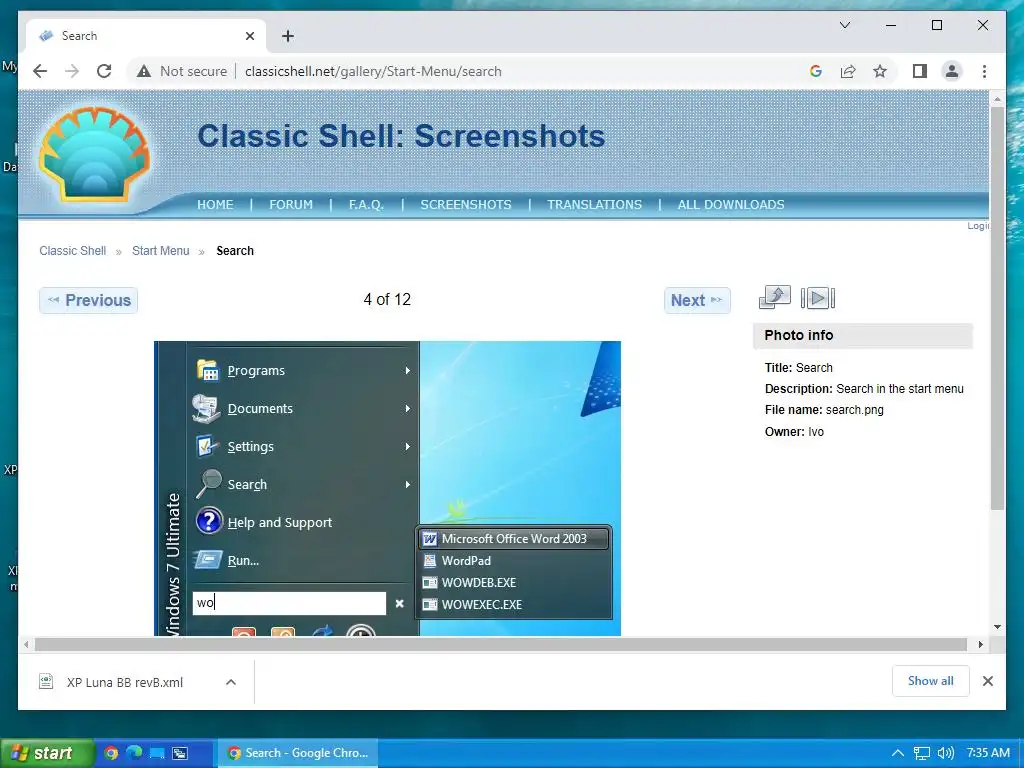Click the Search - Google Chrome taskbar button

[297, 753]
